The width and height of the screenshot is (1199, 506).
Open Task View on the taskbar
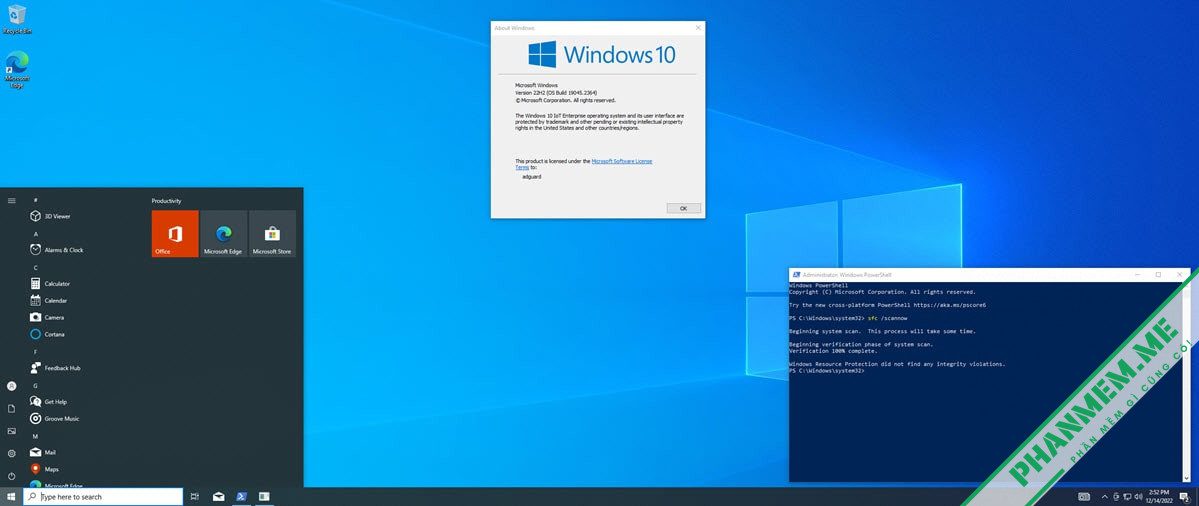pos(195,497)
